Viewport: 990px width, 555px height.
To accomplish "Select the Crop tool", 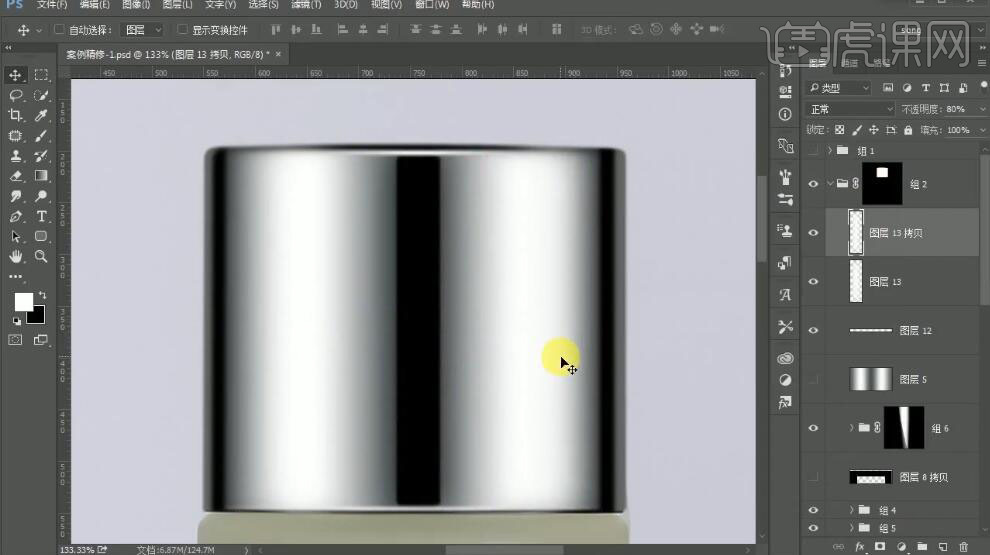I will click(16, 116).
